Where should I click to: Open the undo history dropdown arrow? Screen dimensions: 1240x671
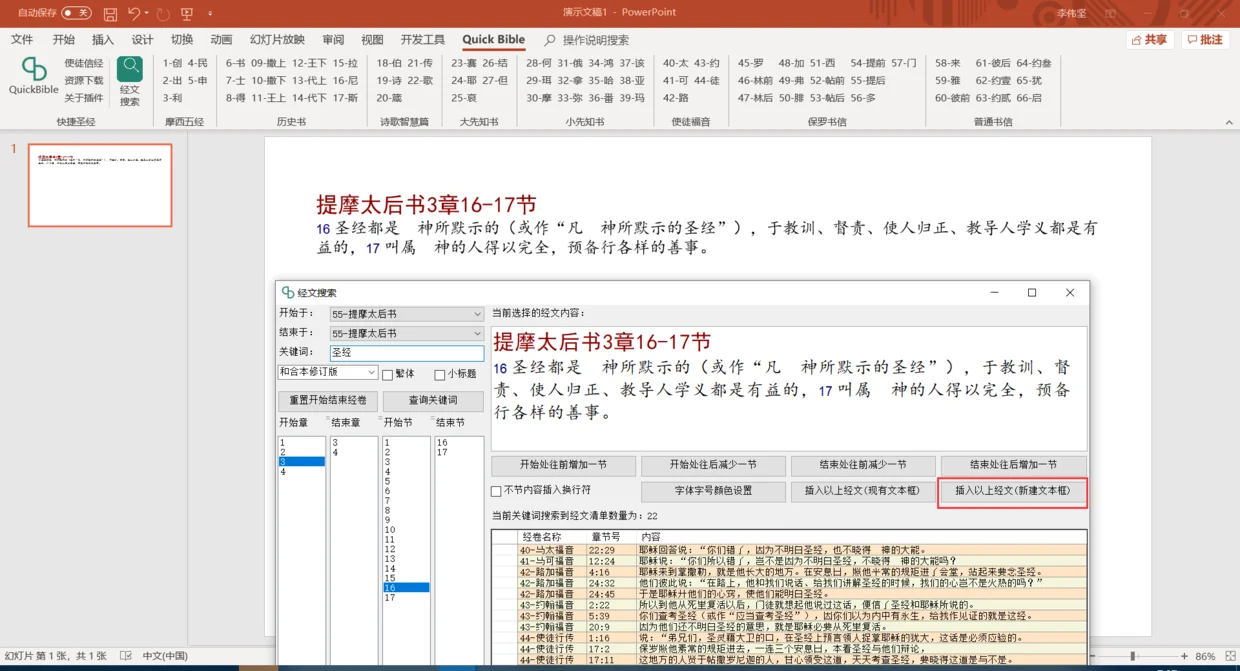(146, 13)
